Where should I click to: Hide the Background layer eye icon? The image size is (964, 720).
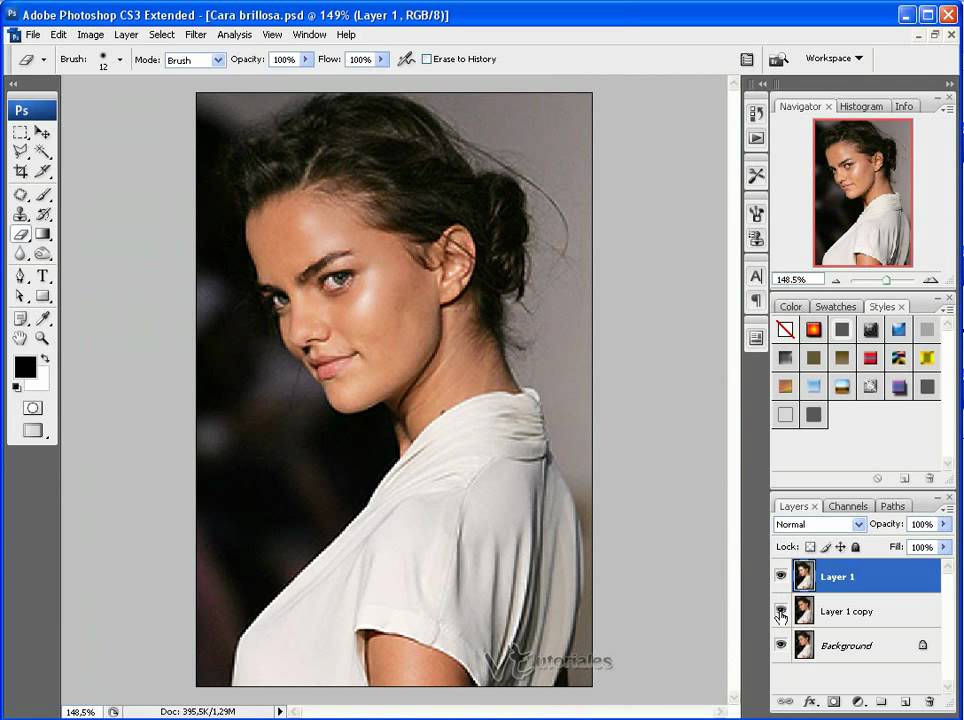pyautogui.click(x=781, y=644)
